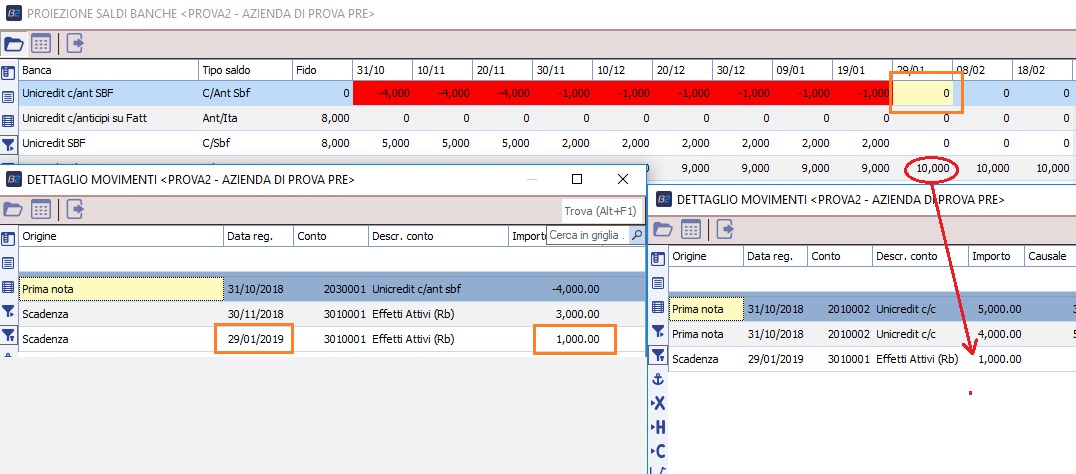Viewport: 1076px width, 474px height.
Task: Click in the Cerca in griglia search field
Action: 588,235
